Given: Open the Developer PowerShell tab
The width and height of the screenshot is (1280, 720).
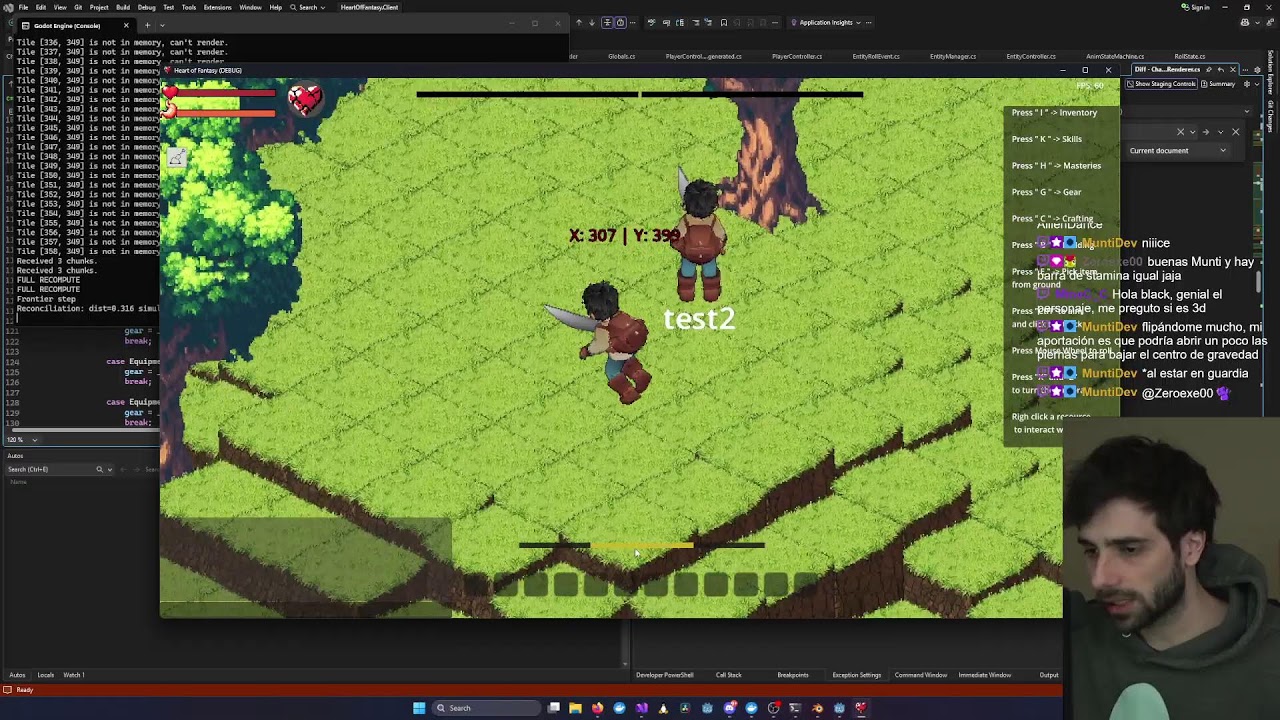Looking at the screenshot, I should (664, 675).
